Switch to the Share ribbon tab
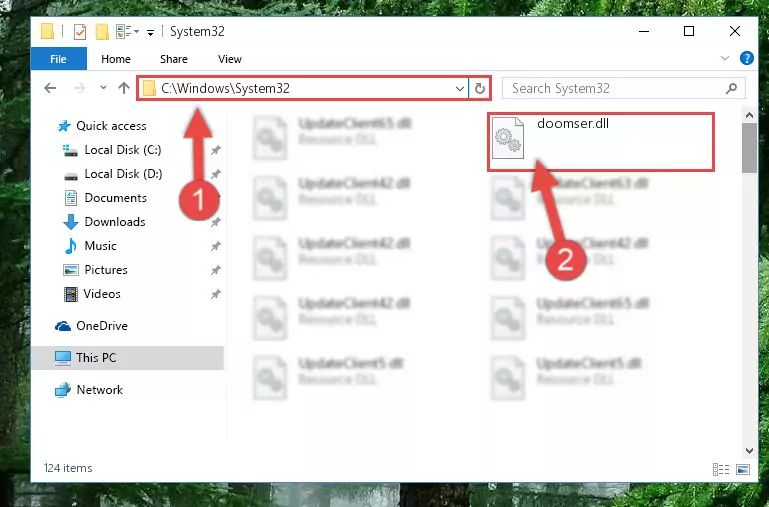Screen dimensions: 769x507 pyautogui.click(x=174, y=59)
